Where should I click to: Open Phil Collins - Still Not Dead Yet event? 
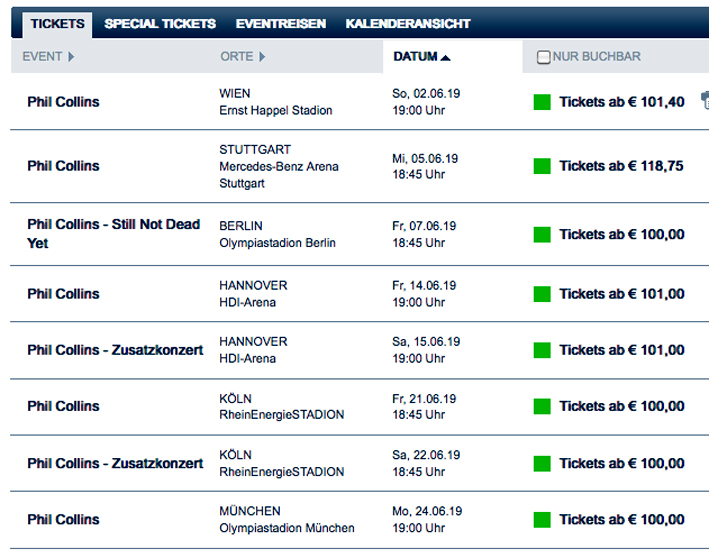click(113, 234)
